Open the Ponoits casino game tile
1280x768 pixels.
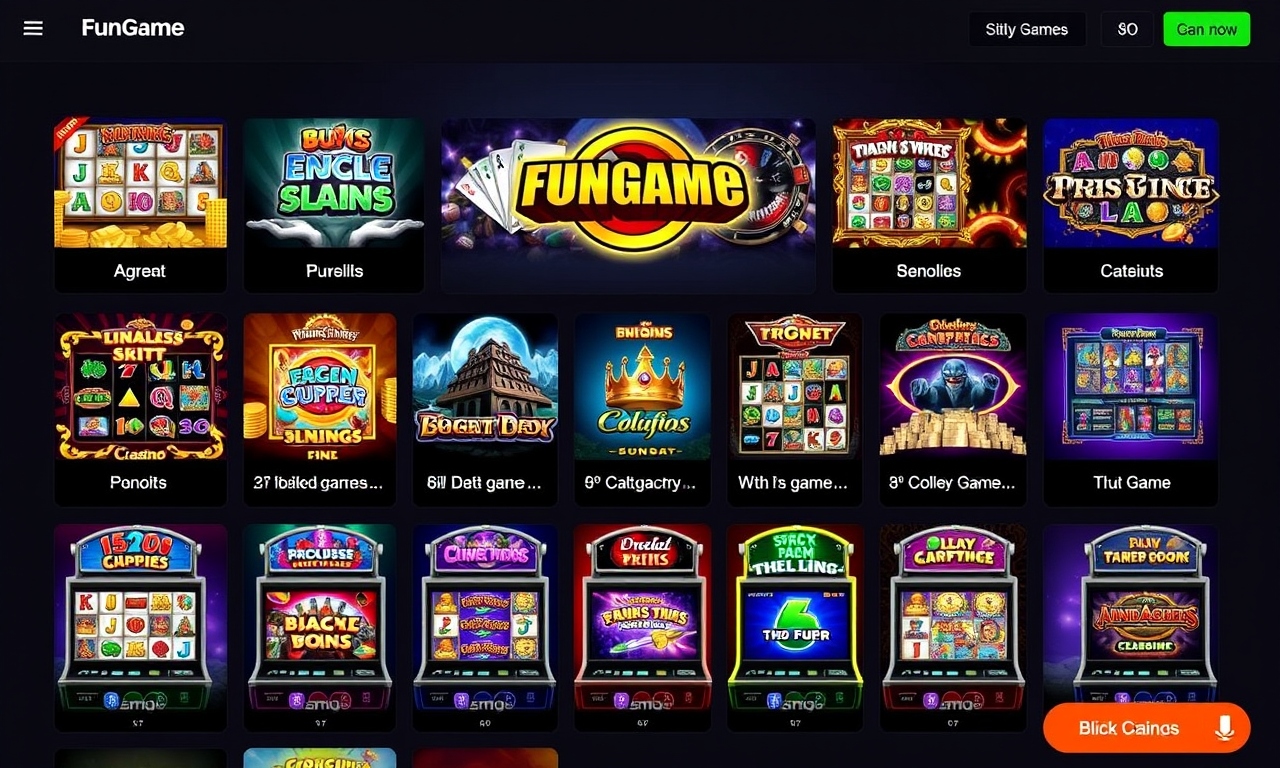pyautogui.click(x=140, y=410)
